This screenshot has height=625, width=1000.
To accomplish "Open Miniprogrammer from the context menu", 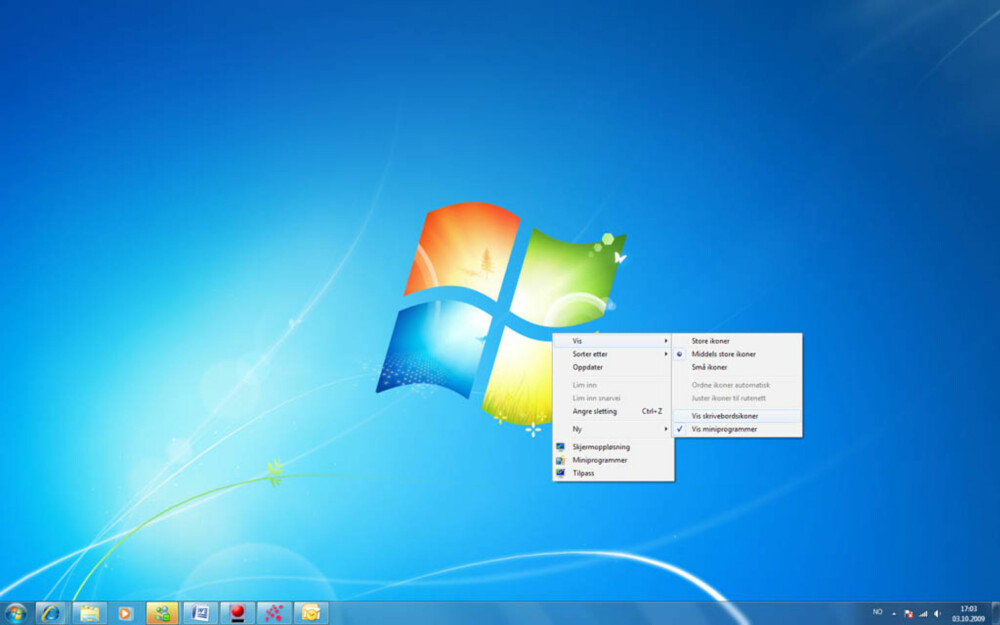I will [x=612, y=460].
